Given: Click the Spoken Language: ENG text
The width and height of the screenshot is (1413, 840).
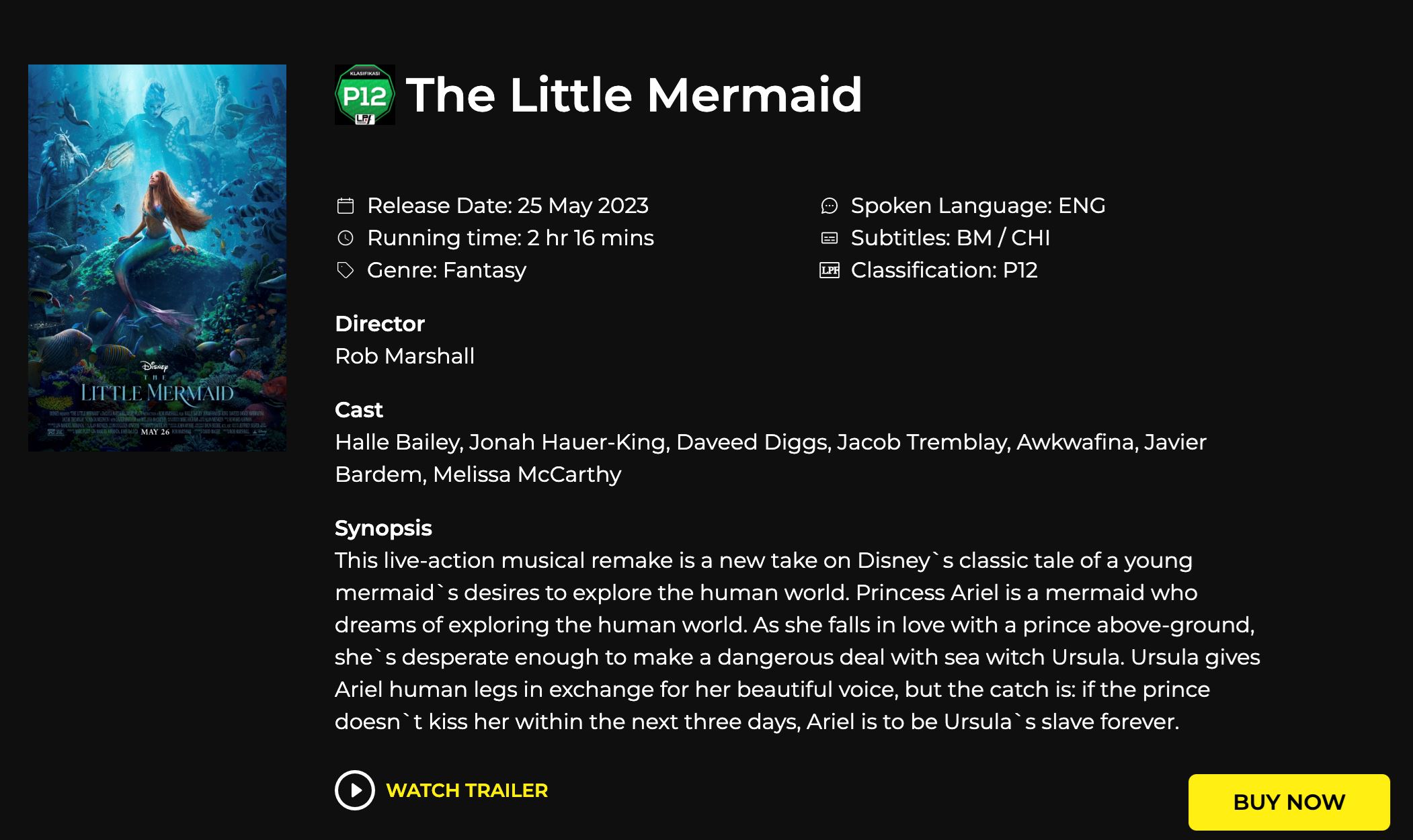Looking at the screenshot, I should 977,206.
